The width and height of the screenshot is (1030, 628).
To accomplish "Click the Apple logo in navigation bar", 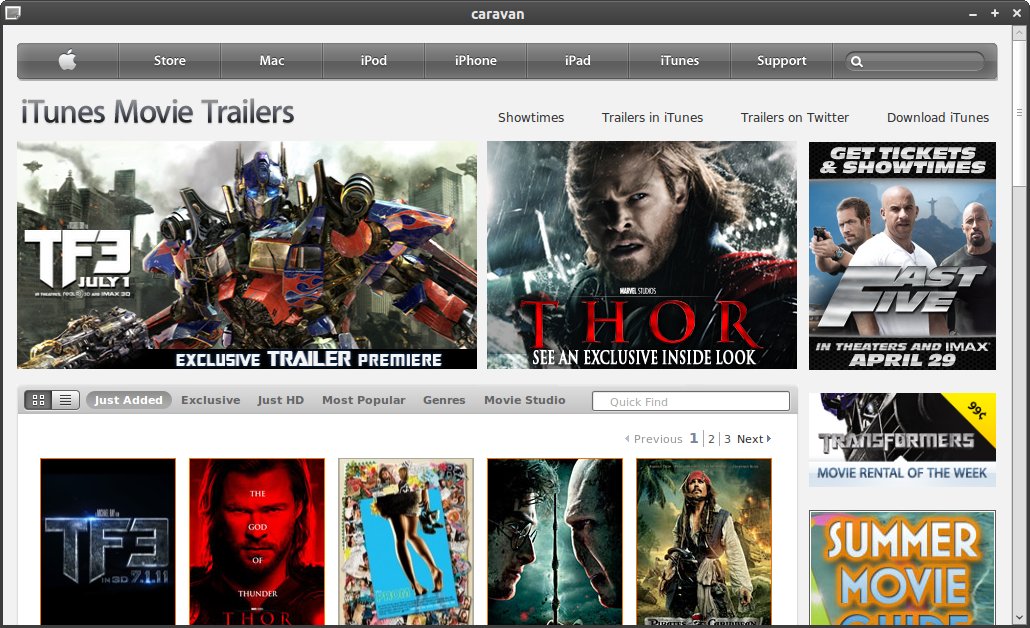I will 68,60.
